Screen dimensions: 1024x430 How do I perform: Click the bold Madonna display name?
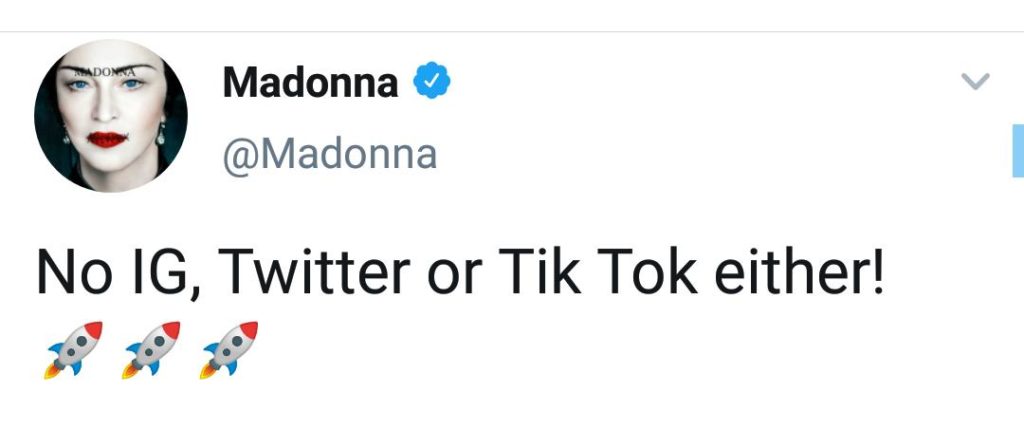pyautogui.click(x=310, y=83)
